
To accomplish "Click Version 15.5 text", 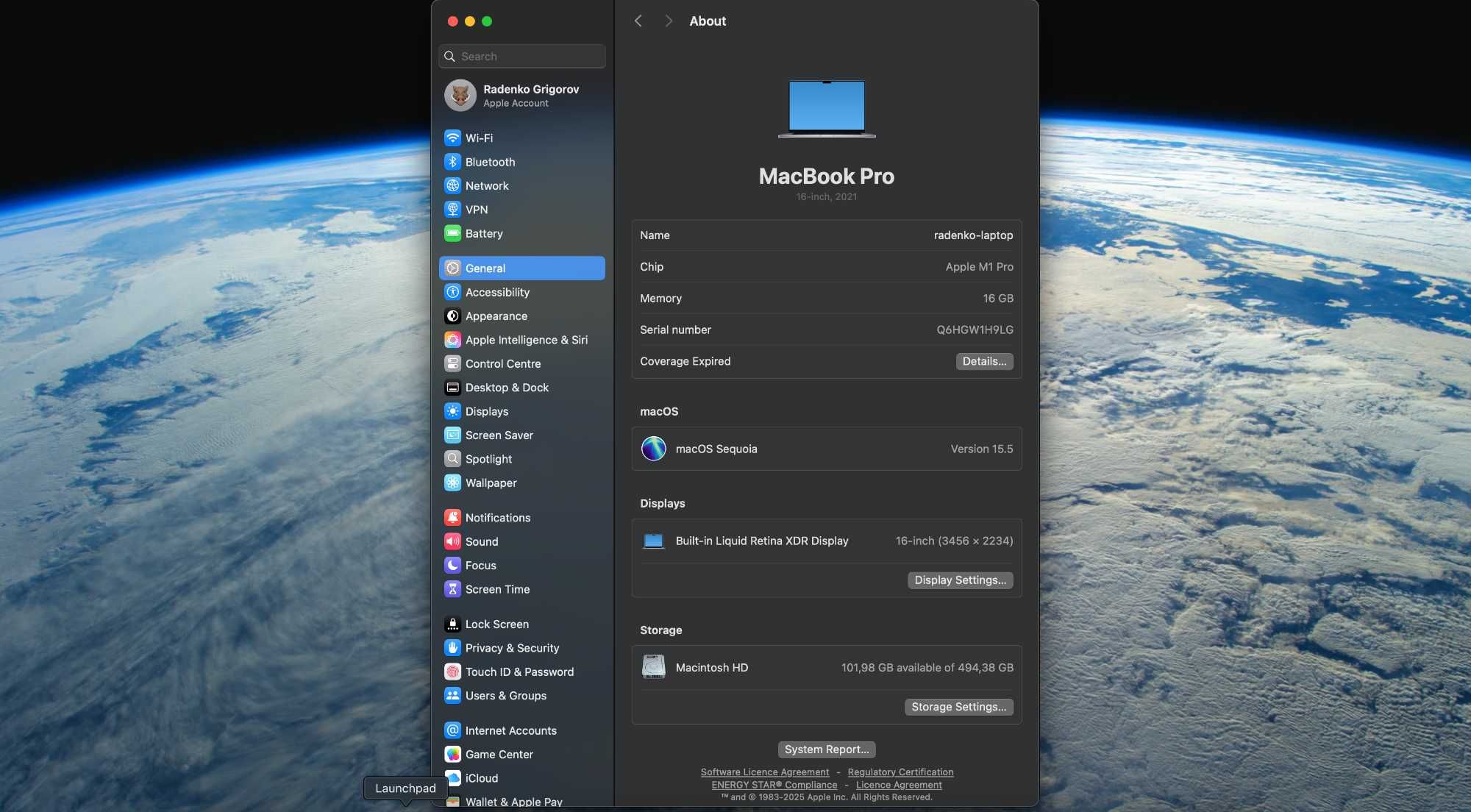I will (x=981, y=449).
